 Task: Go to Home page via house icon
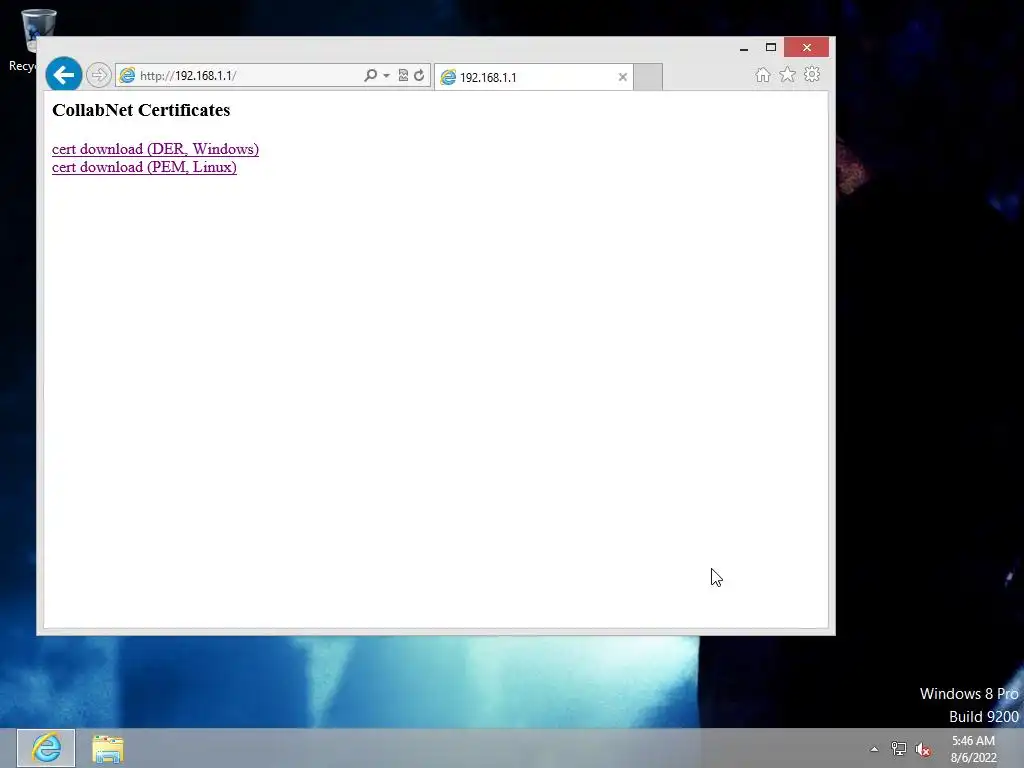(x=763, y=74)
